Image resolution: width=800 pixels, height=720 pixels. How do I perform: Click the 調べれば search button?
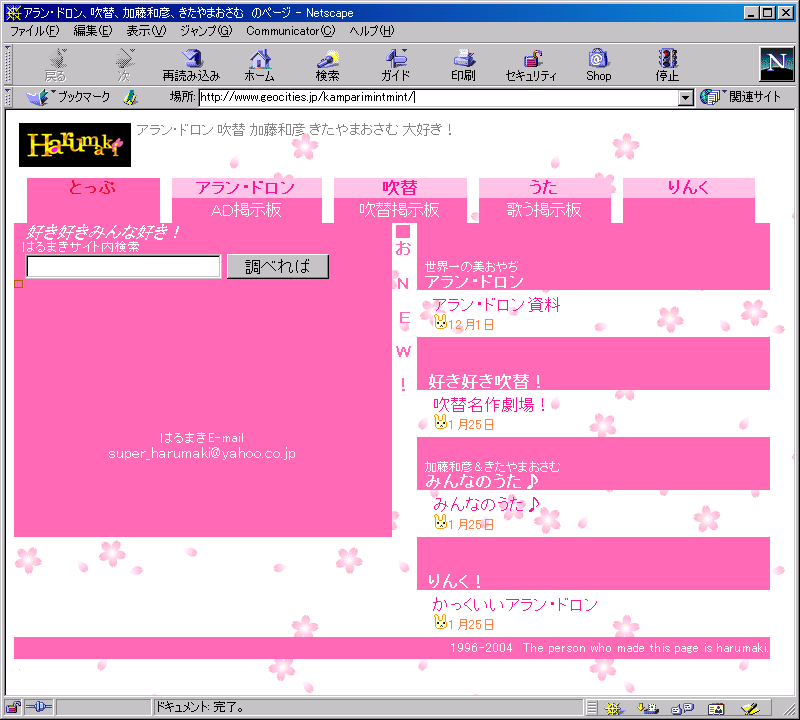pos(278,267)
